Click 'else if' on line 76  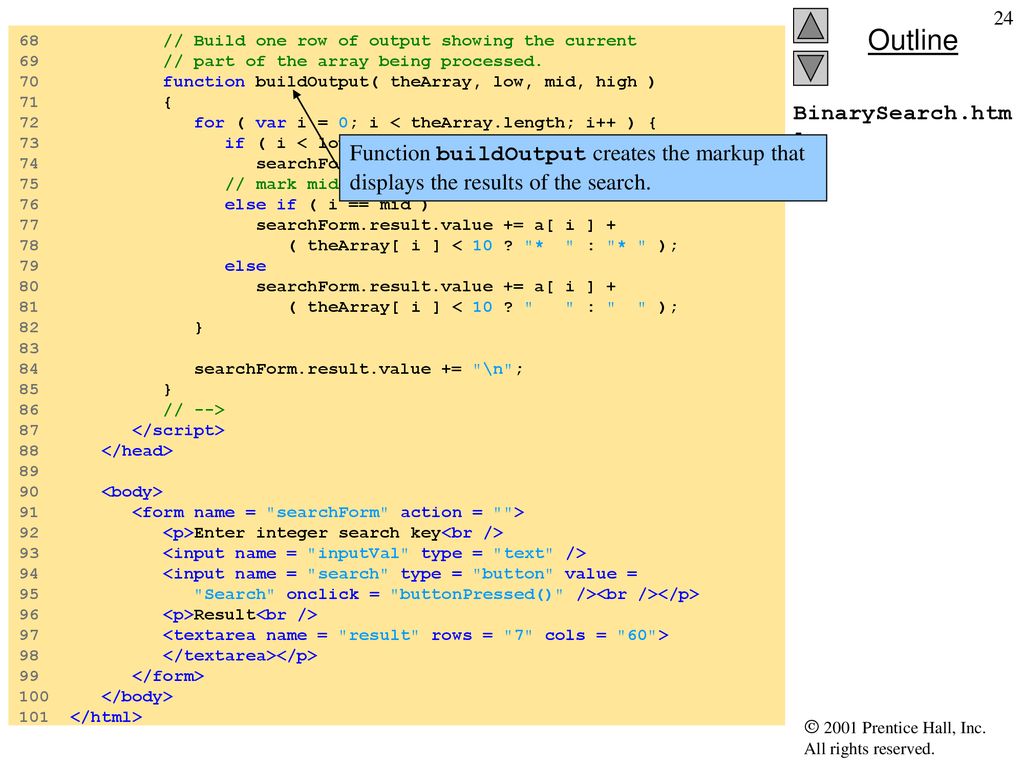[x=261, y=205]
